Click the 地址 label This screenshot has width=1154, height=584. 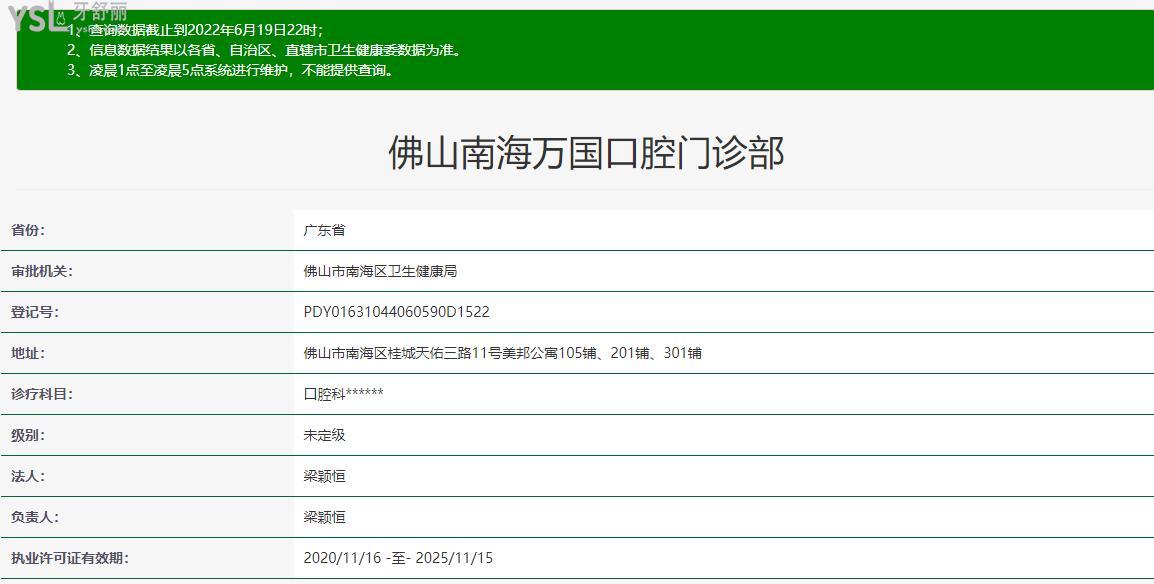click(x=28, y=353)
